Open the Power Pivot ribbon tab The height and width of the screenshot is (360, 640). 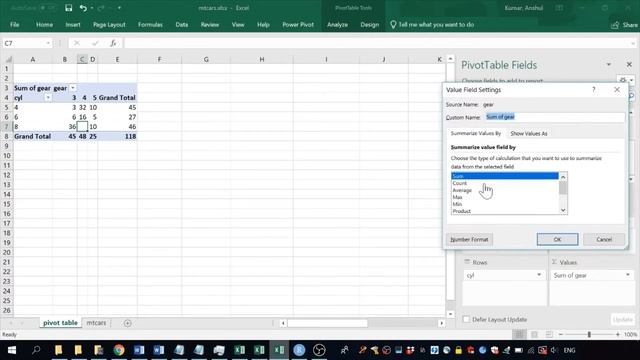[298, 24]
